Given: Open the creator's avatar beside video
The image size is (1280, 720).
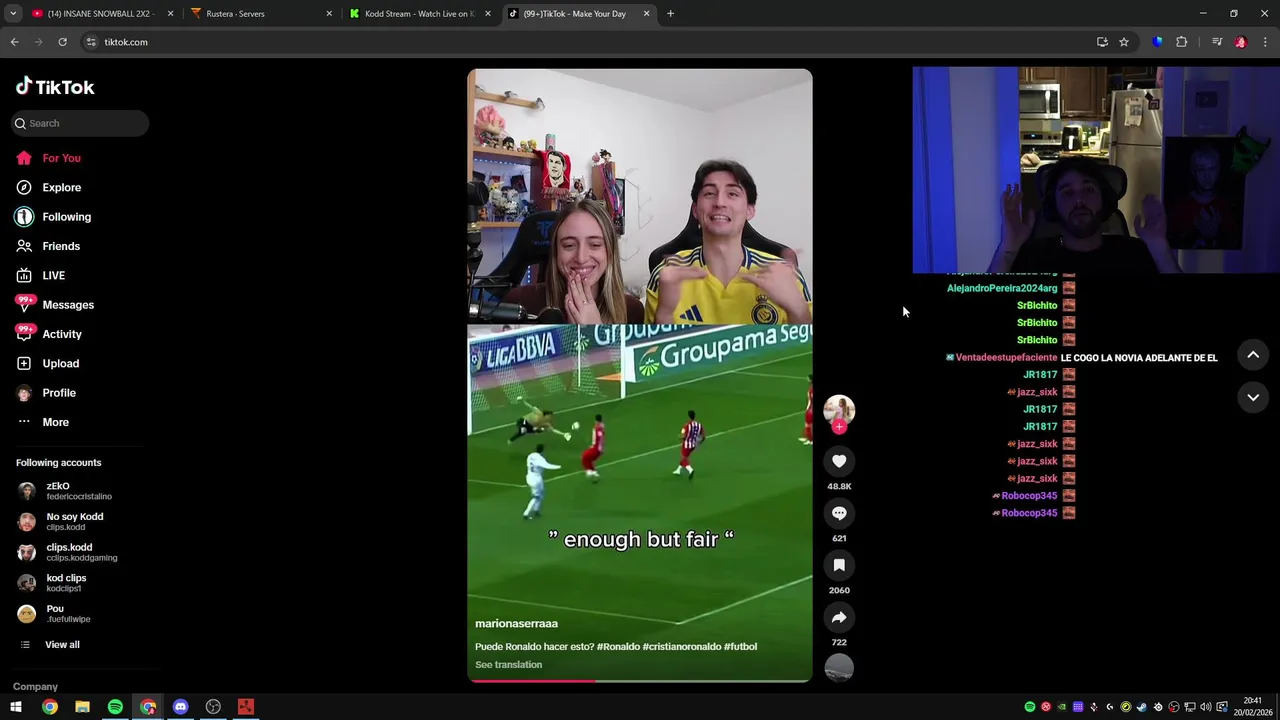Looking at the screenshot, I should coord(839,410).
